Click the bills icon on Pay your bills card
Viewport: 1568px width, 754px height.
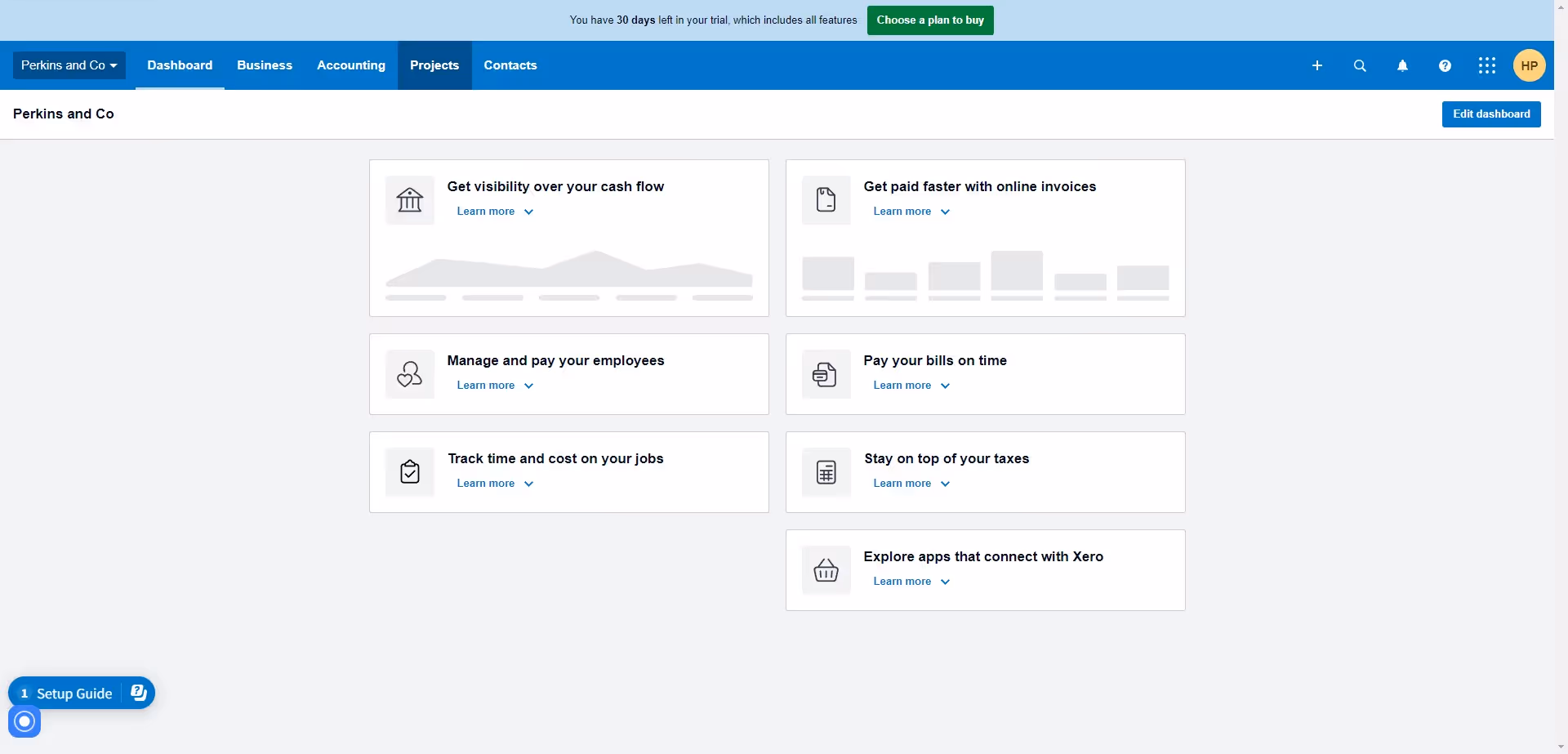(x=826, y=374)
